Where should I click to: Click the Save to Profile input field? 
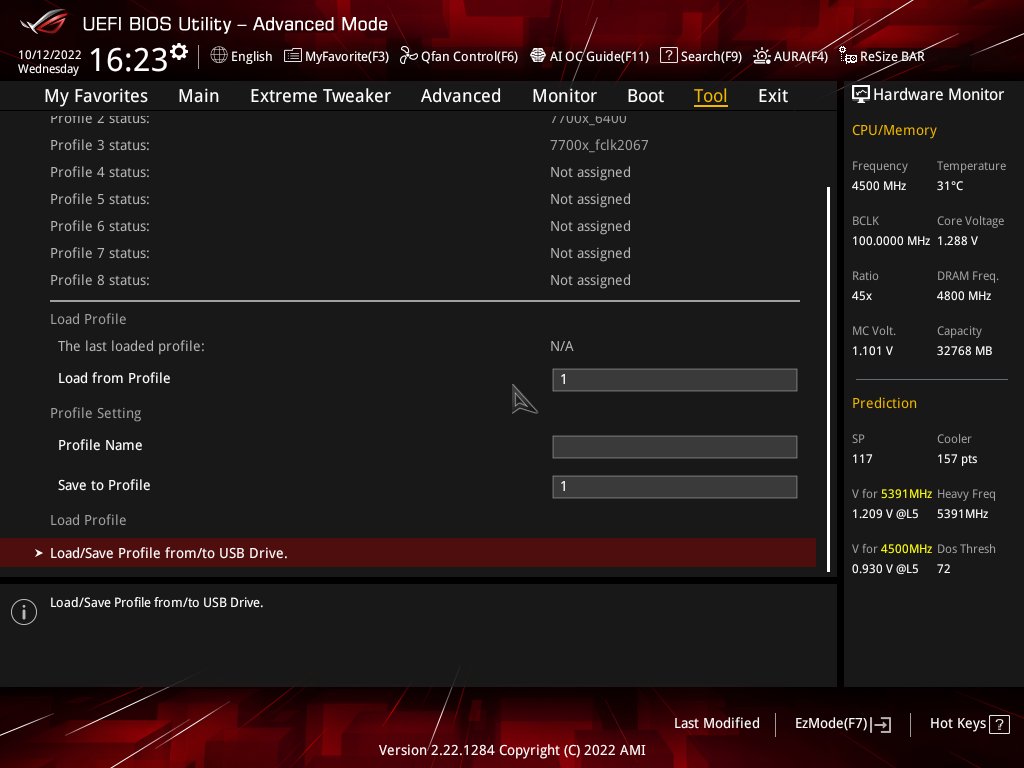(x=675, y=487)
